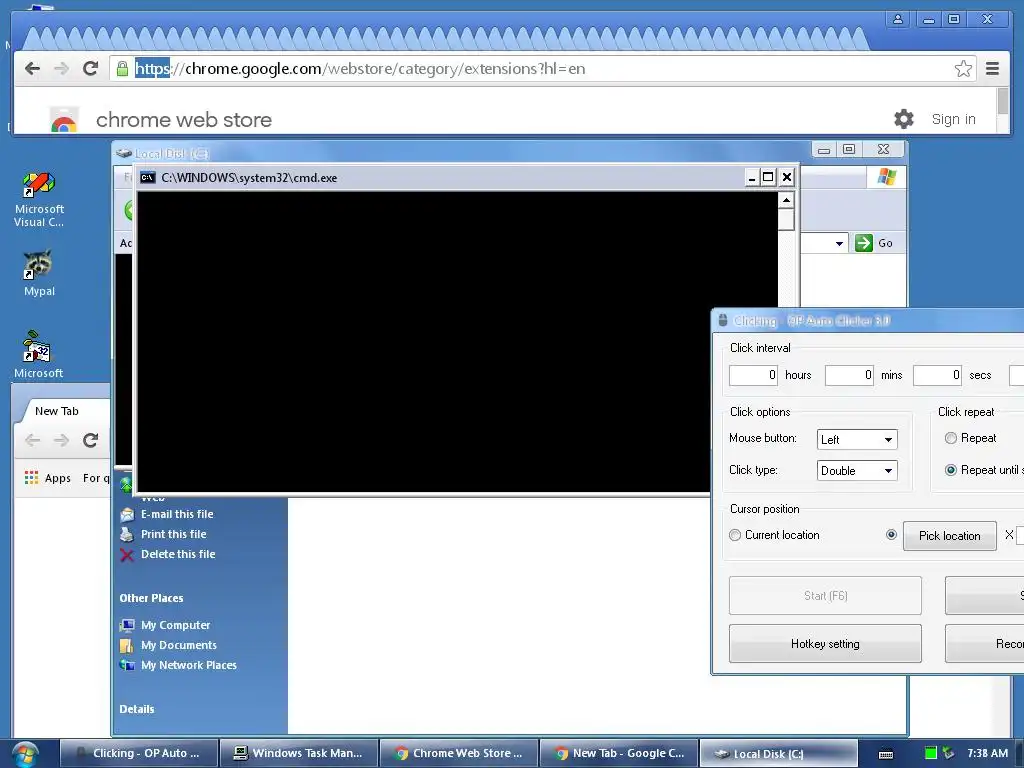The image size is (1024, 768).
Task: Click the green padlock in address bar
Action: pos(122,69)
